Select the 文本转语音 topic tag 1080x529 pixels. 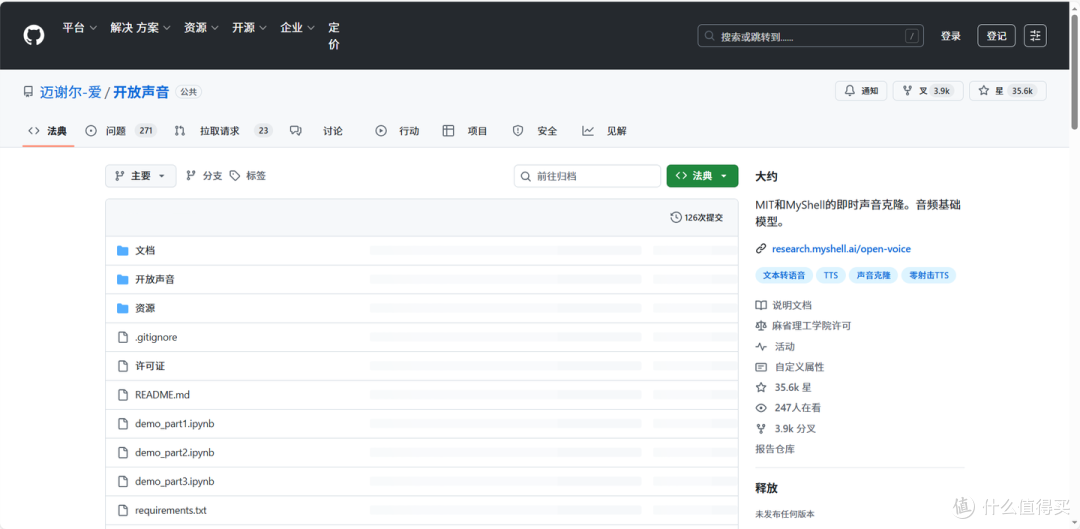click(783, 276)
